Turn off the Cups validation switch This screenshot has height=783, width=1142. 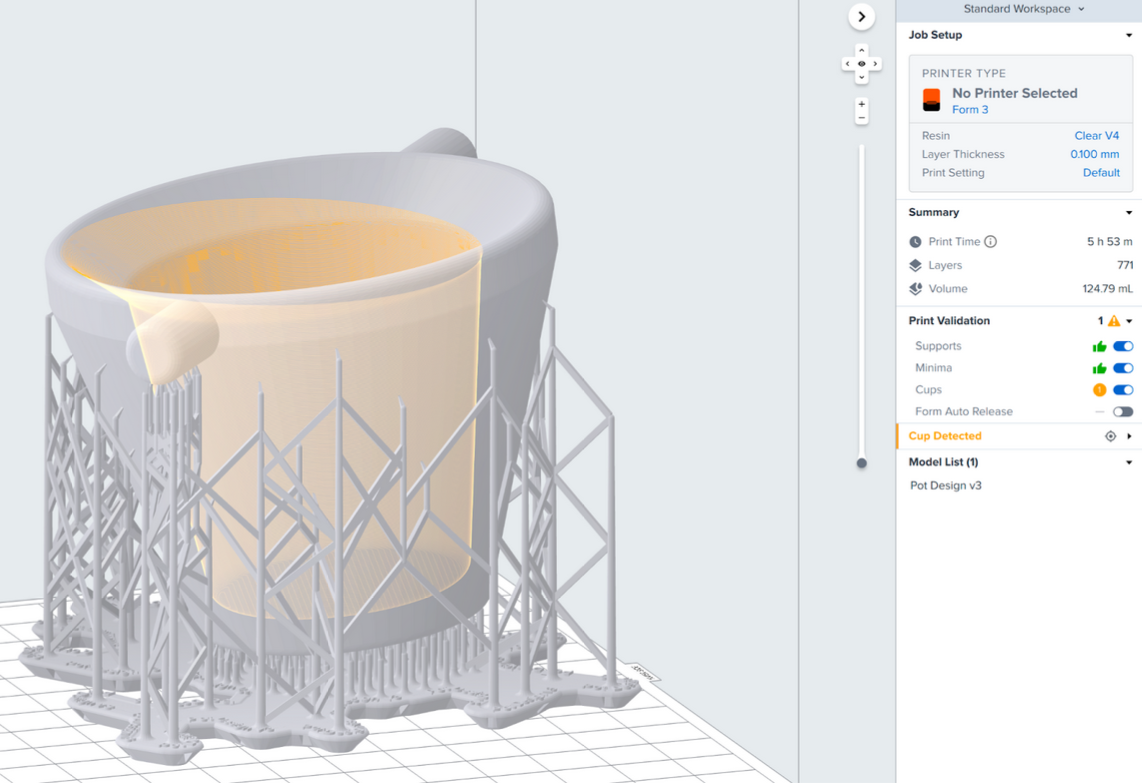pyautogui.click(x=1123, y=390)
